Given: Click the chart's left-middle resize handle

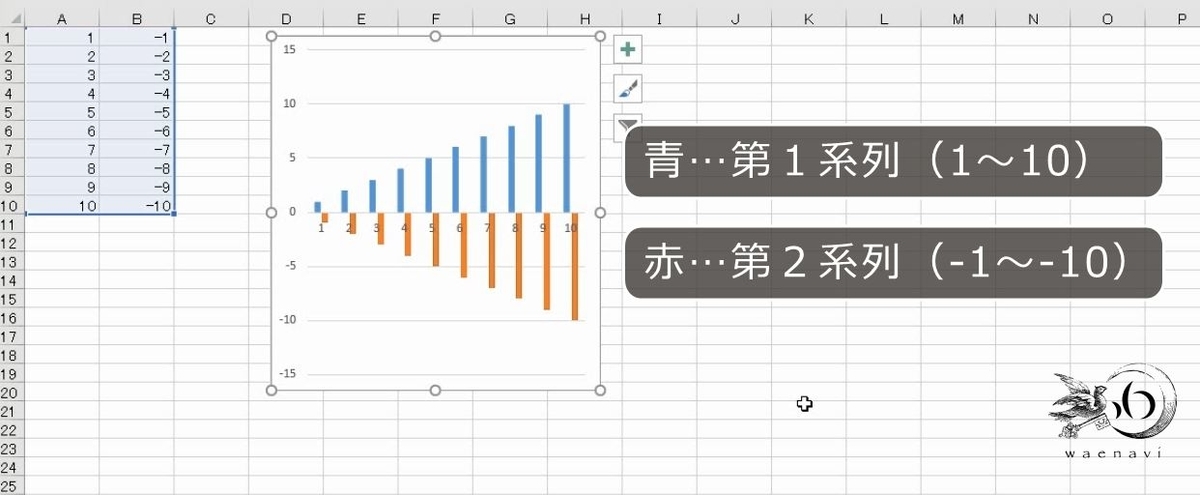Looking at the screenshot, I should click(x=271, y=213).
